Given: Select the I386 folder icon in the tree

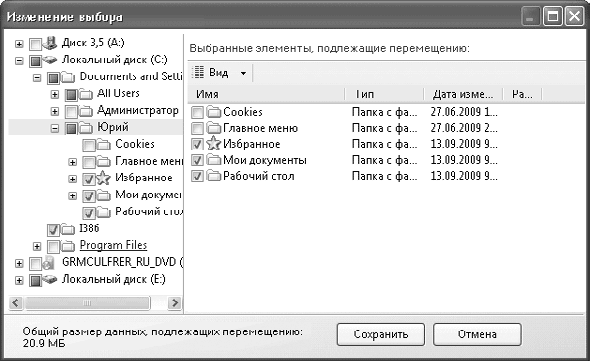Looking at the screenshot, I should pos(68,228).
